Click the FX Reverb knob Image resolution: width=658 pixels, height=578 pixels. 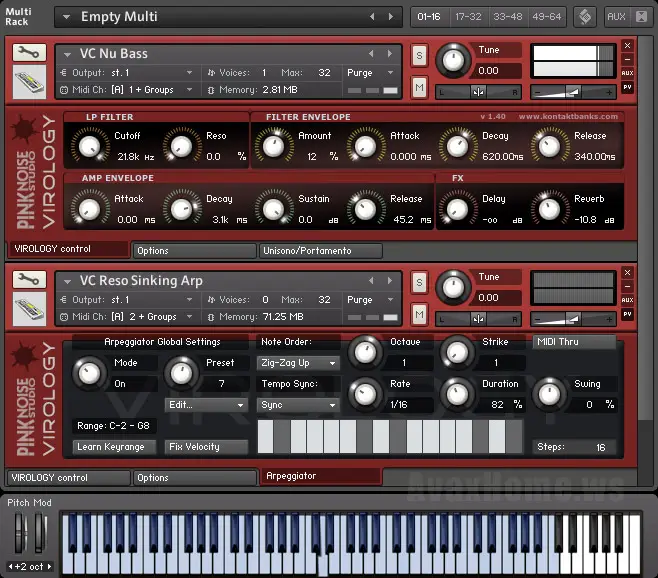[549, 209]
